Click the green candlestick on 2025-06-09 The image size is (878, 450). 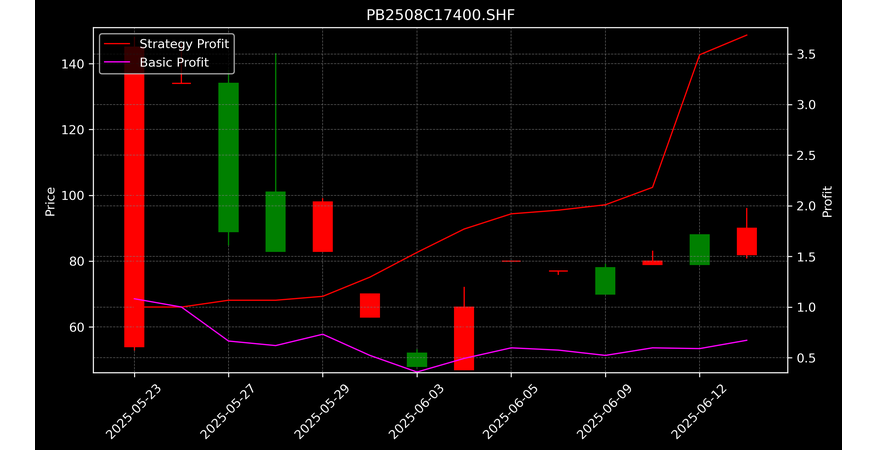click(x=605, y=281)
